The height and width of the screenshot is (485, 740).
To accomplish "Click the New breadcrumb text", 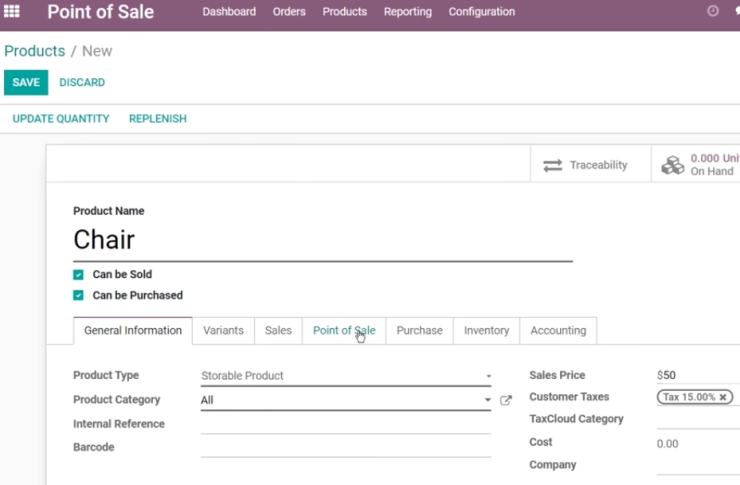I will click(97, 51).
